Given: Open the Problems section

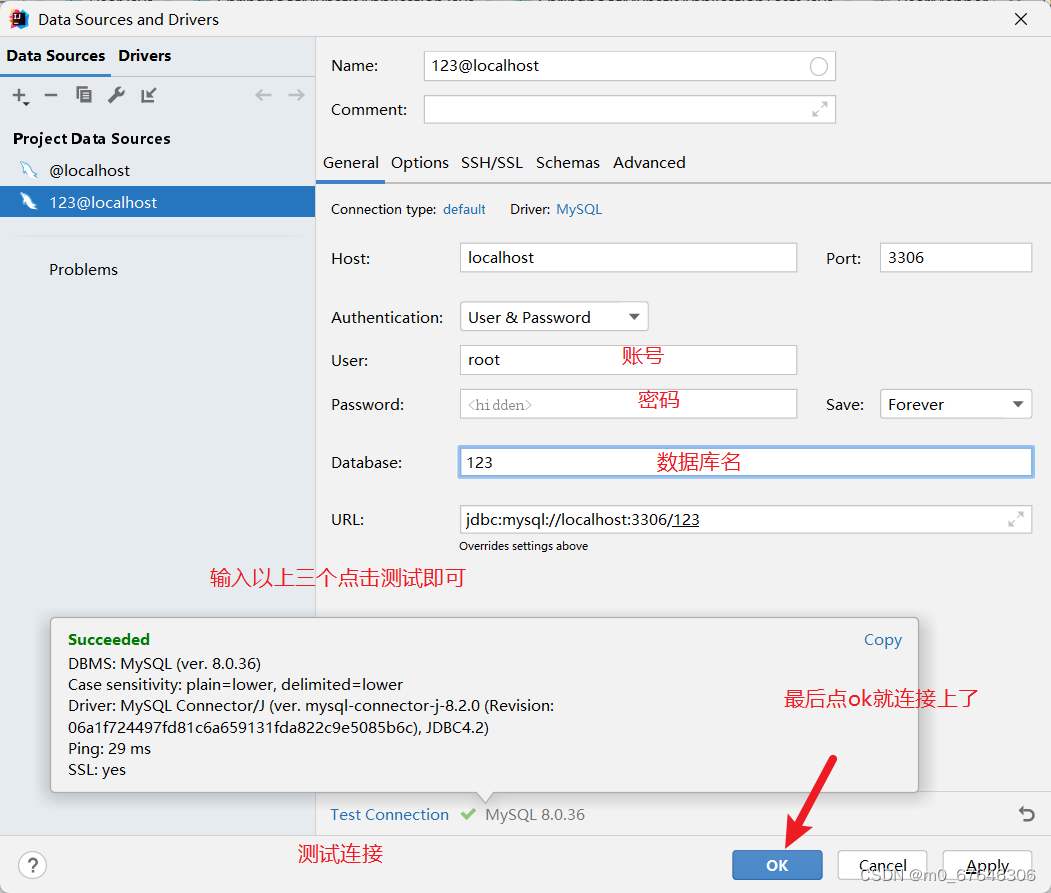Looking at the screenshot, I should pos(83,270).
